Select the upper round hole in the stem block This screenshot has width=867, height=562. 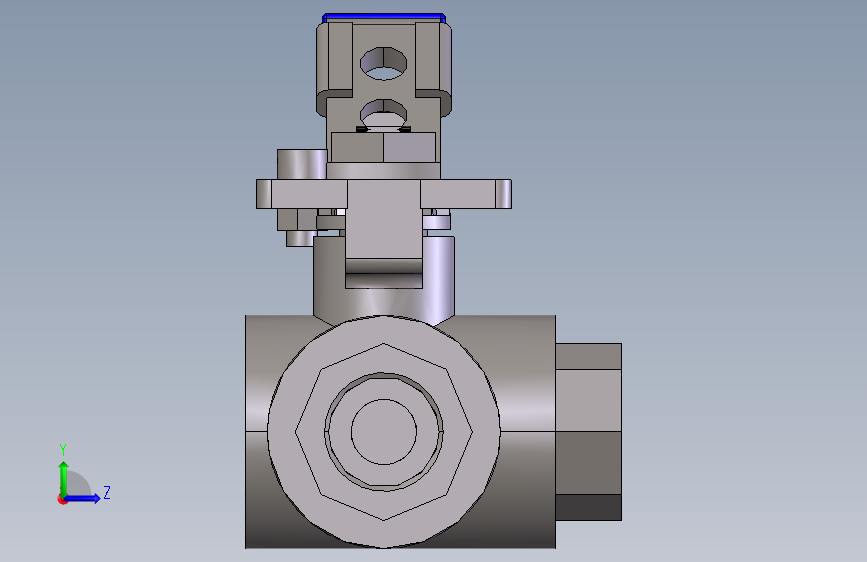click(383, 63)
